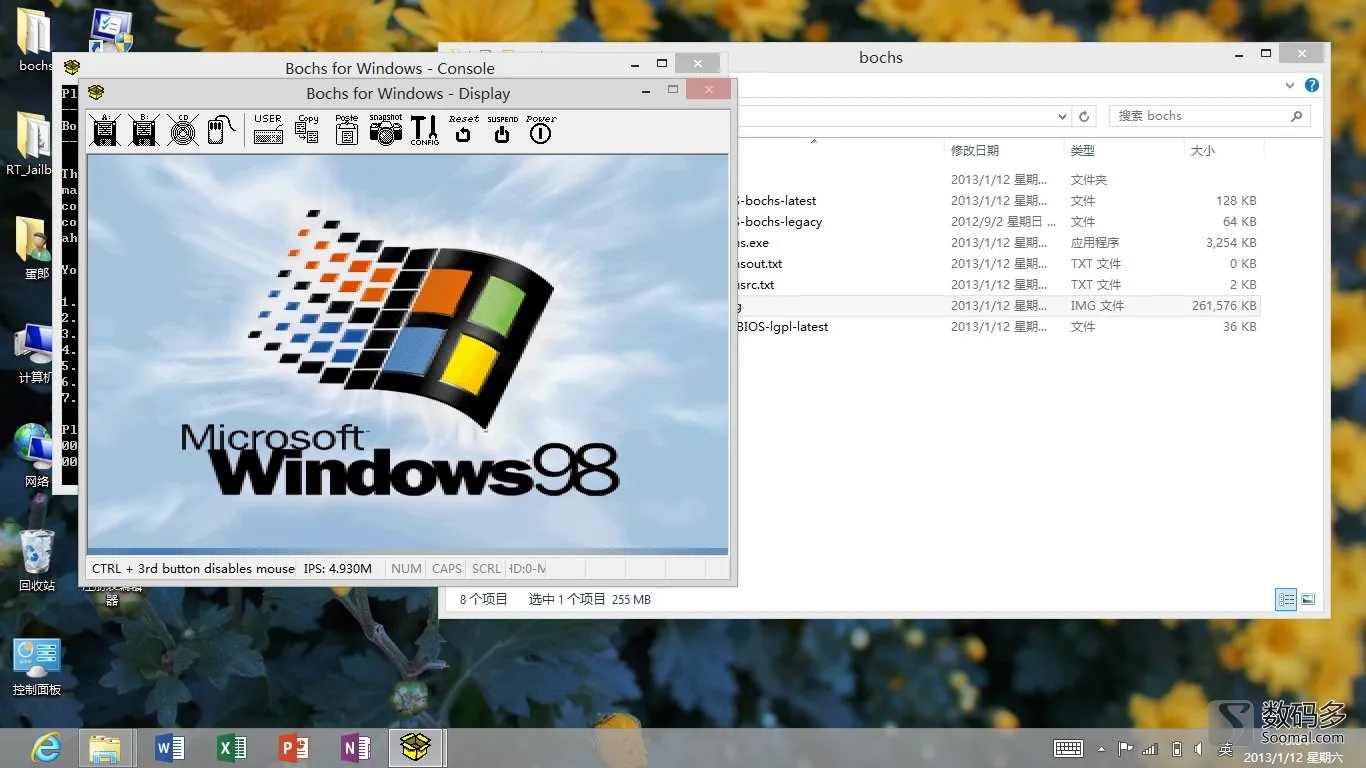
Task: Open address bar history dropdown in Explorer
Action: pyautogui.click(x=1063, y=116)
